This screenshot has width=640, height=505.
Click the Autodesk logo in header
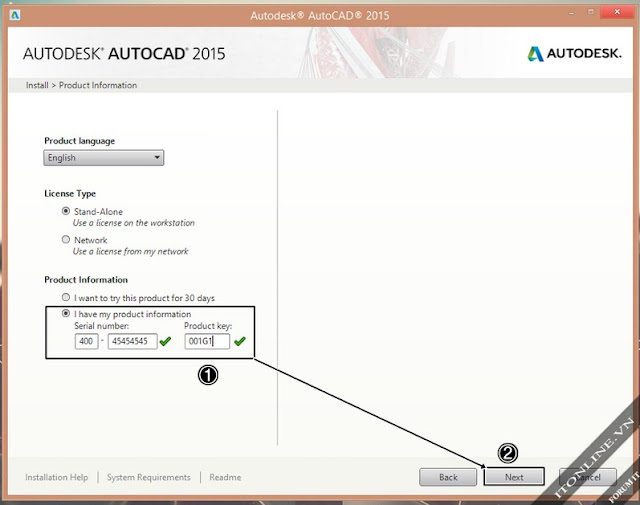click(x=574, y=53)
